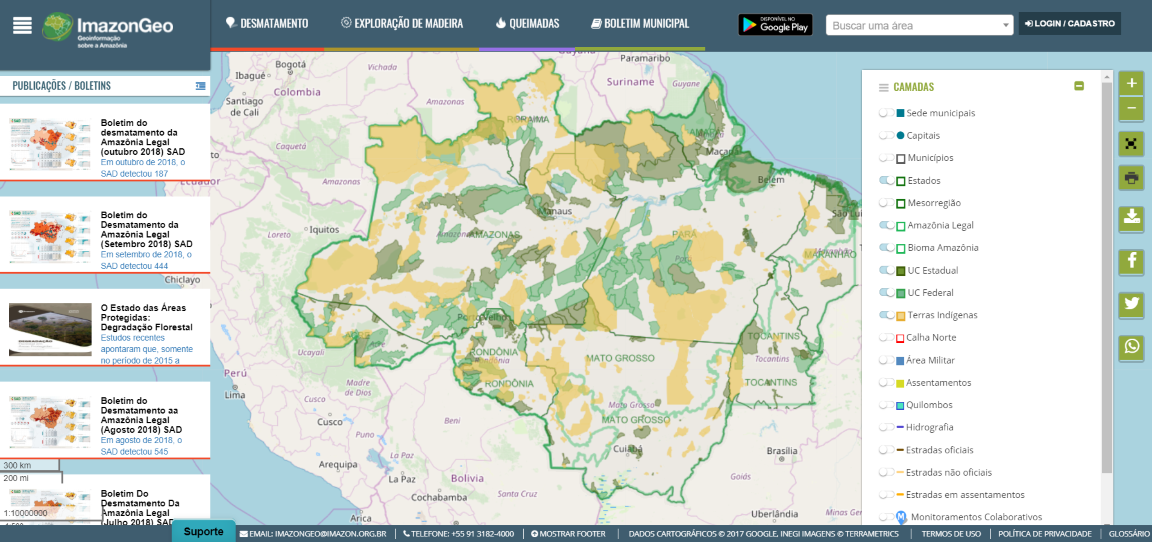Screen dimensions: 1152x542
Task: Enable the Hidrografia layer switch
Action: pos(886,427)
